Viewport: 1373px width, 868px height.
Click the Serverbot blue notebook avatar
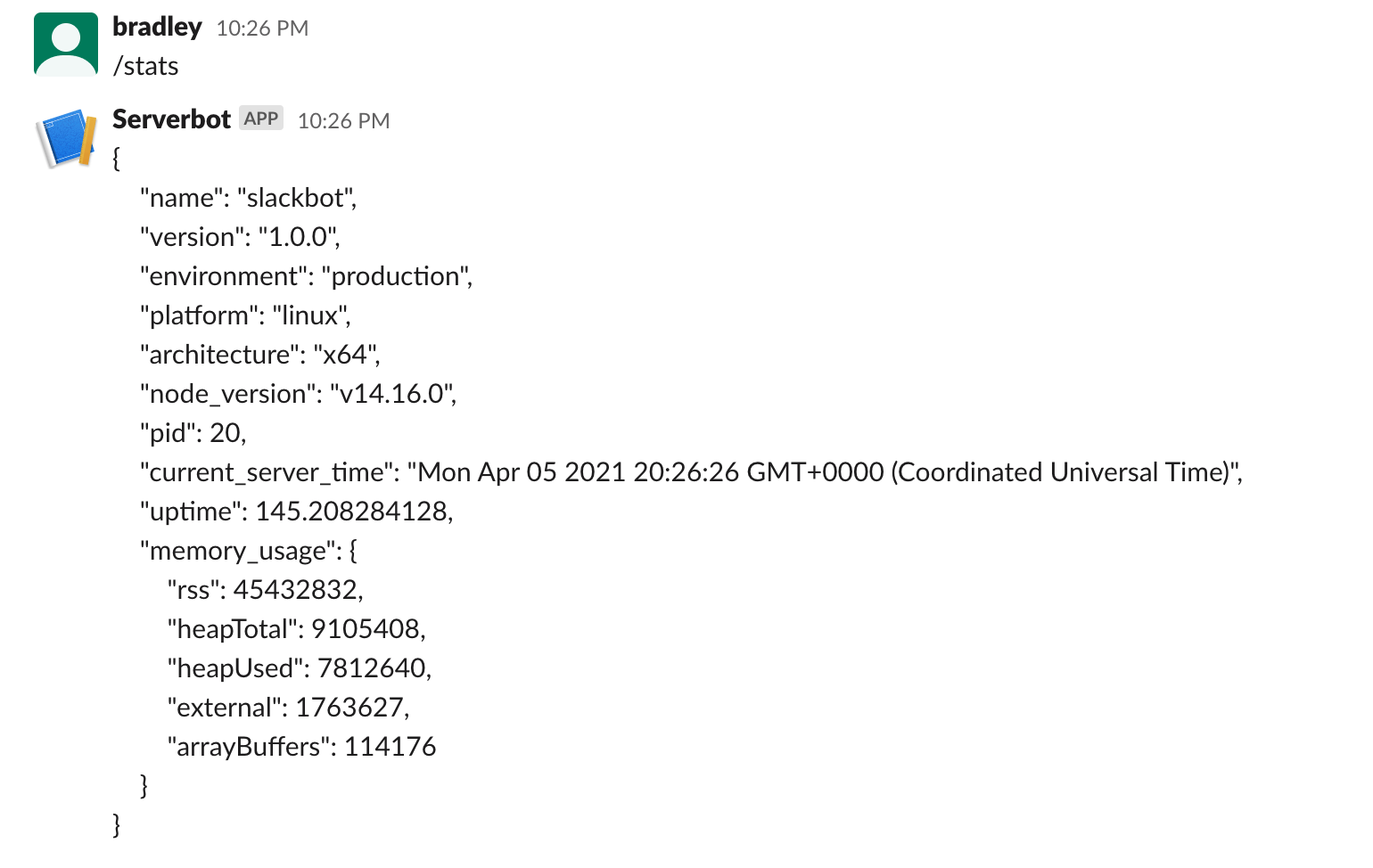tap(65, 138)
